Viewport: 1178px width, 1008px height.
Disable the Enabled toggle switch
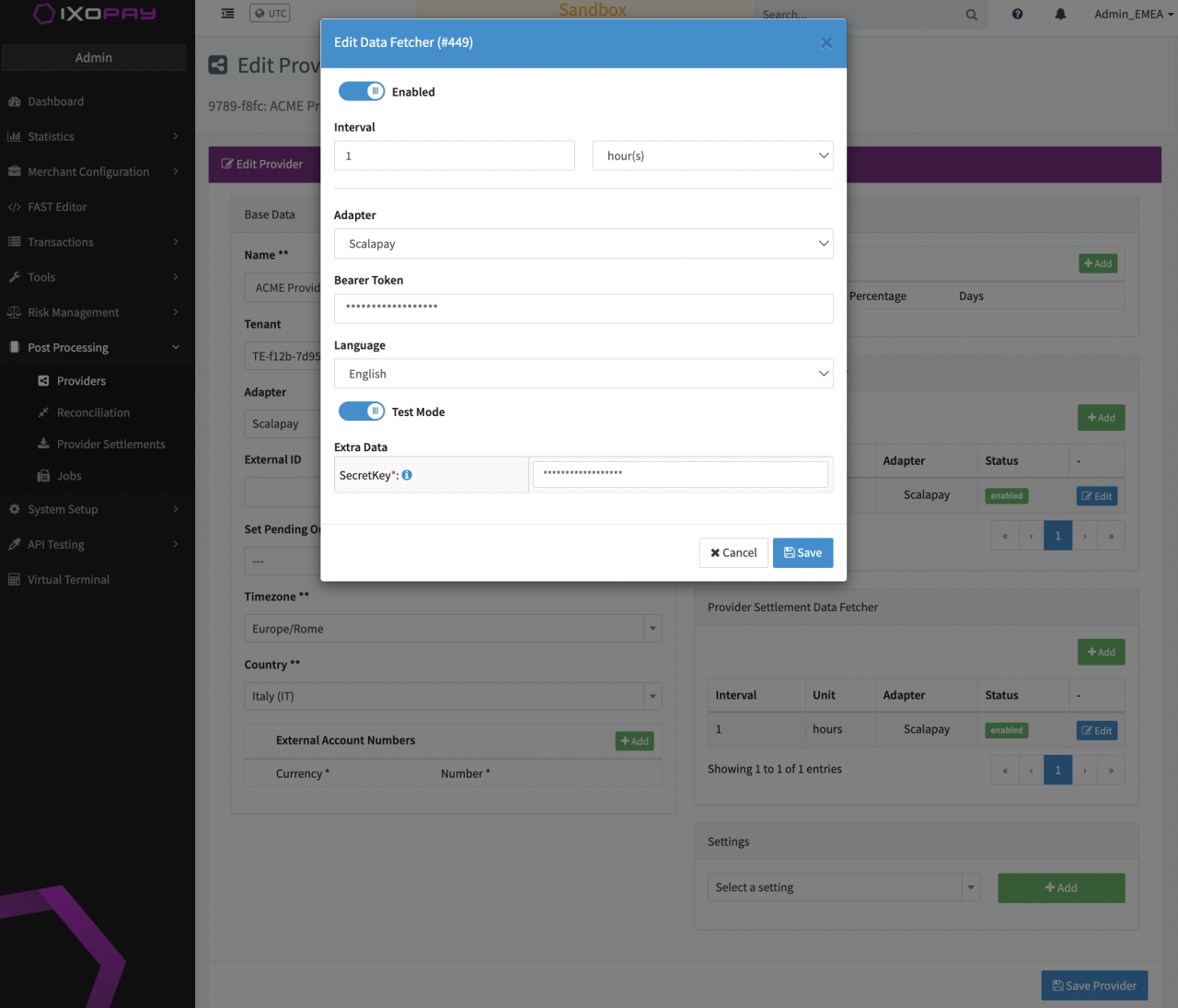(x=362, y=91)
